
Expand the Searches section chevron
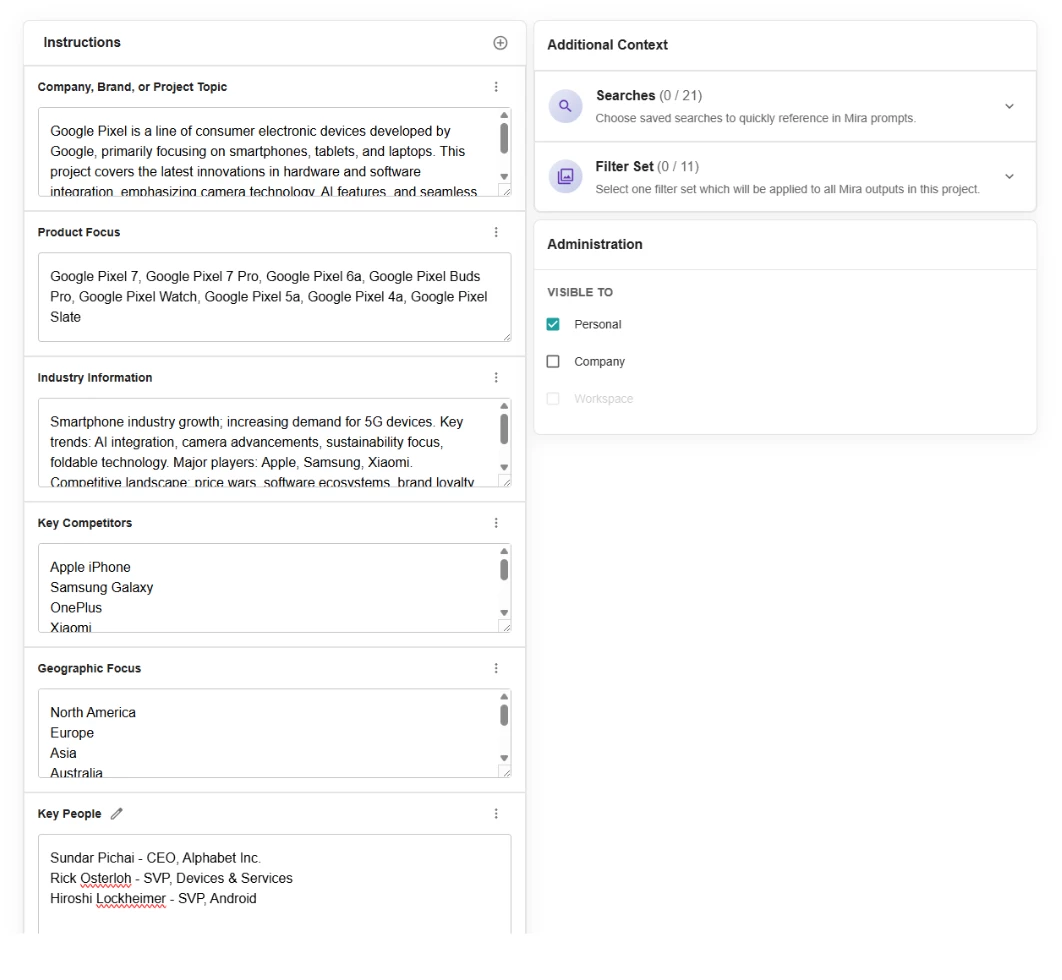(x=1009, y=106)
